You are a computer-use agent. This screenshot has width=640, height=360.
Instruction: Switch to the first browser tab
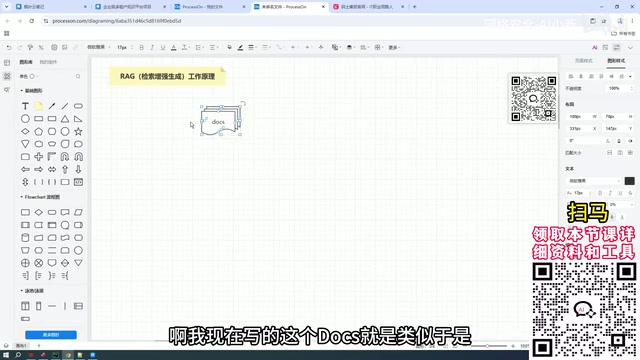click(x=50, y=7)
